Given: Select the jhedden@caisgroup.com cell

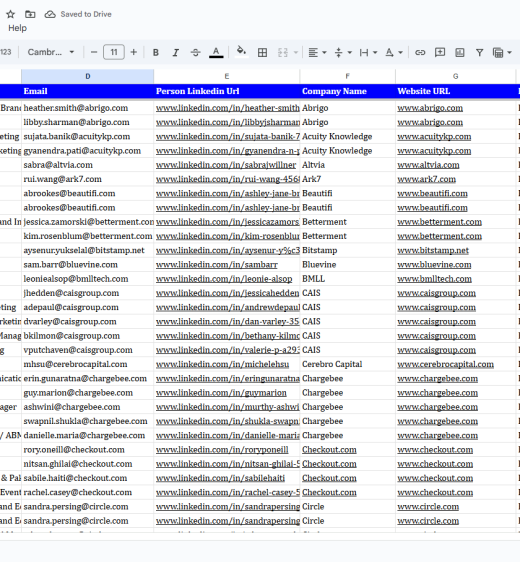Looking at the screenshot, I should [x=87, y=293].
